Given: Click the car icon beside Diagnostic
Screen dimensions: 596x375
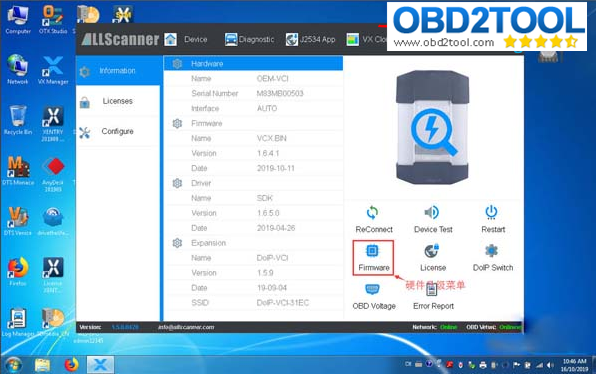Looking at the screenshot, I should pos(231,40).
